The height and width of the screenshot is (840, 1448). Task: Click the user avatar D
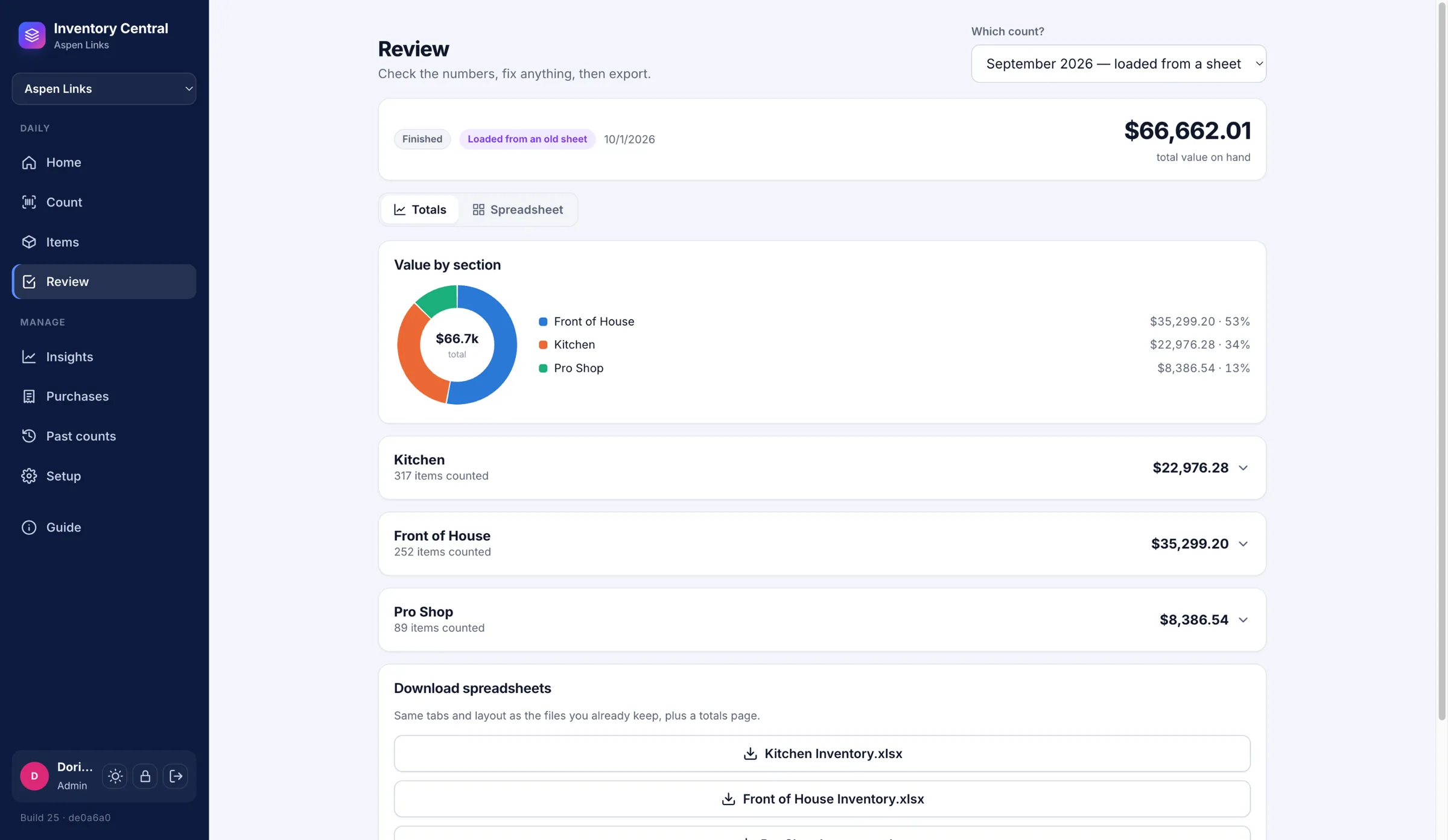click(34, 776)
